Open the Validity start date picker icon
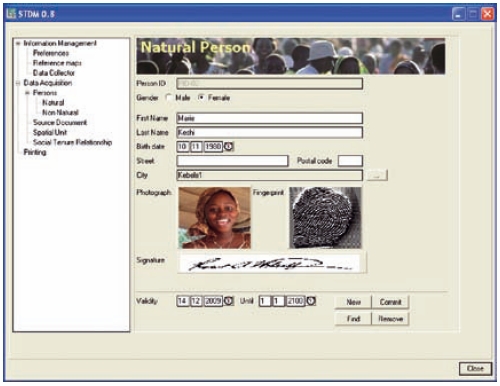 click(x=229, y=301)
